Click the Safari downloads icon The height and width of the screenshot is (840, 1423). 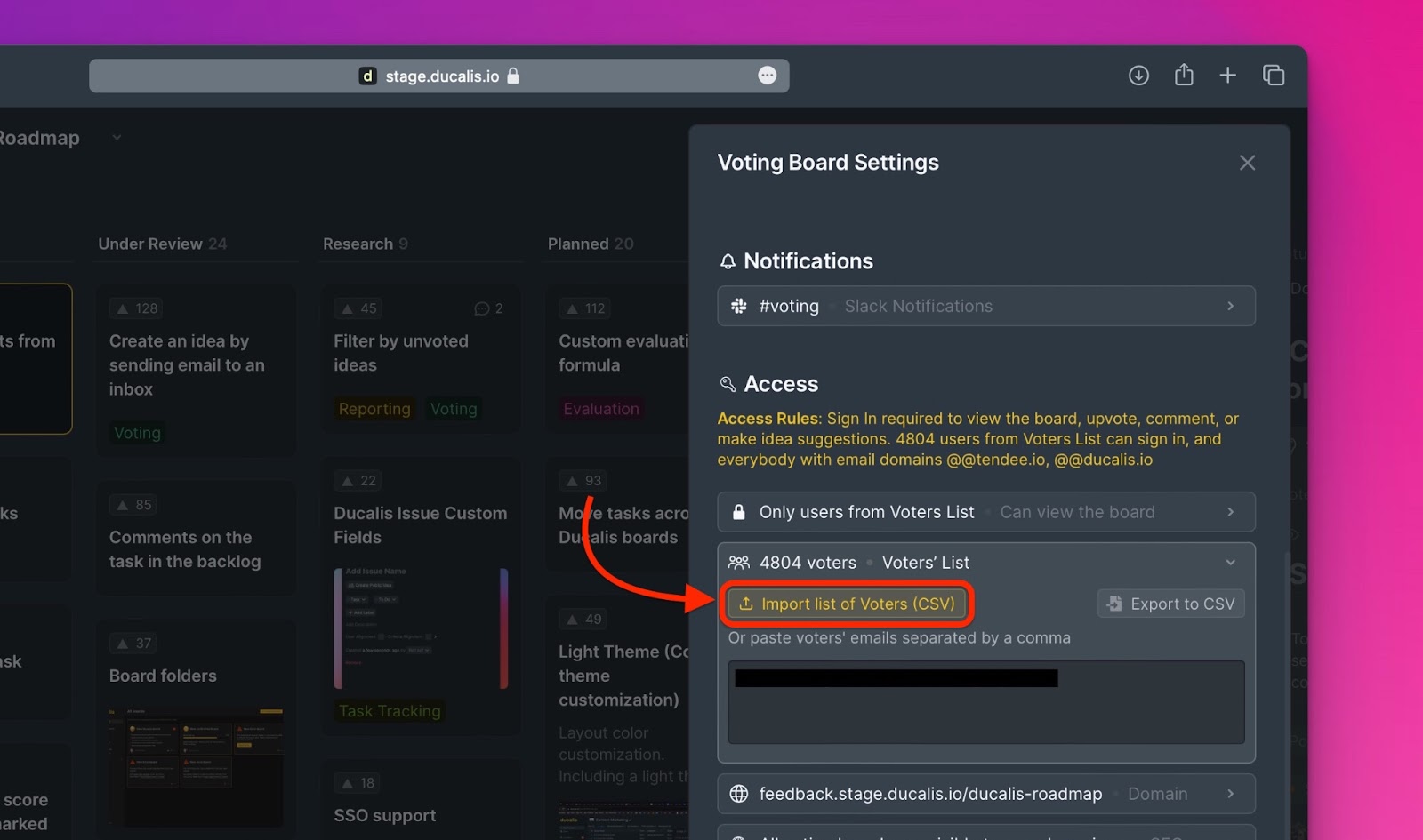pyautogui.click(x=1138, y=76)
